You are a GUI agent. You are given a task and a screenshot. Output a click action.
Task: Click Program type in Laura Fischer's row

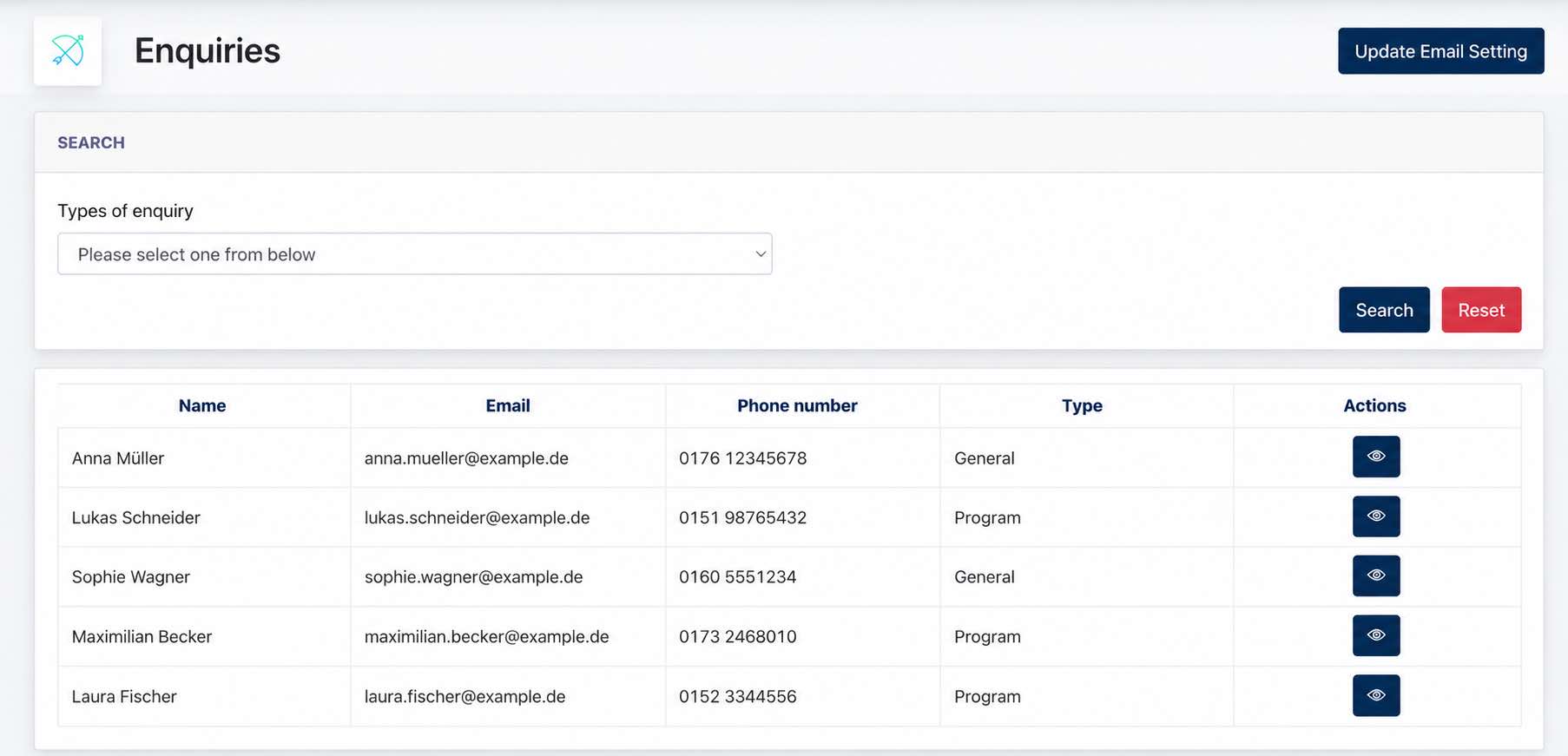click(x=987, y=696)
